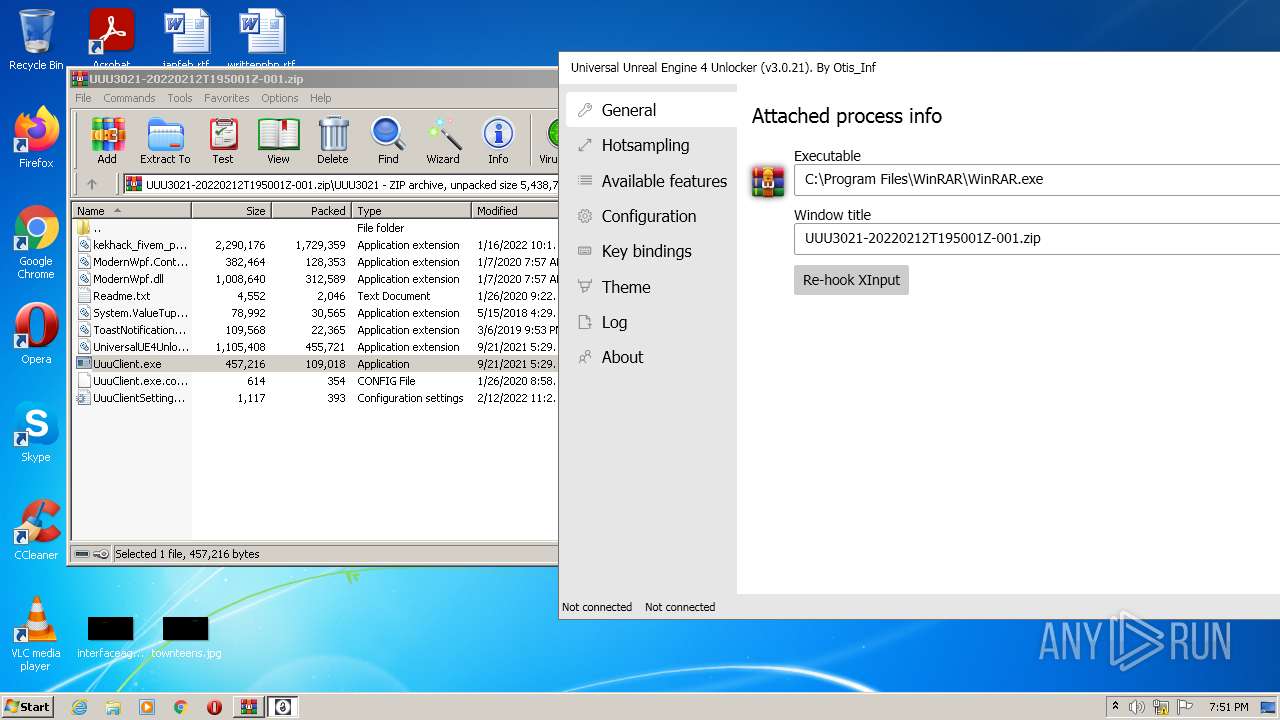Select the ToastNotification... file
Viewport: 1280px width, 720px height.
[x=315, y=330]
